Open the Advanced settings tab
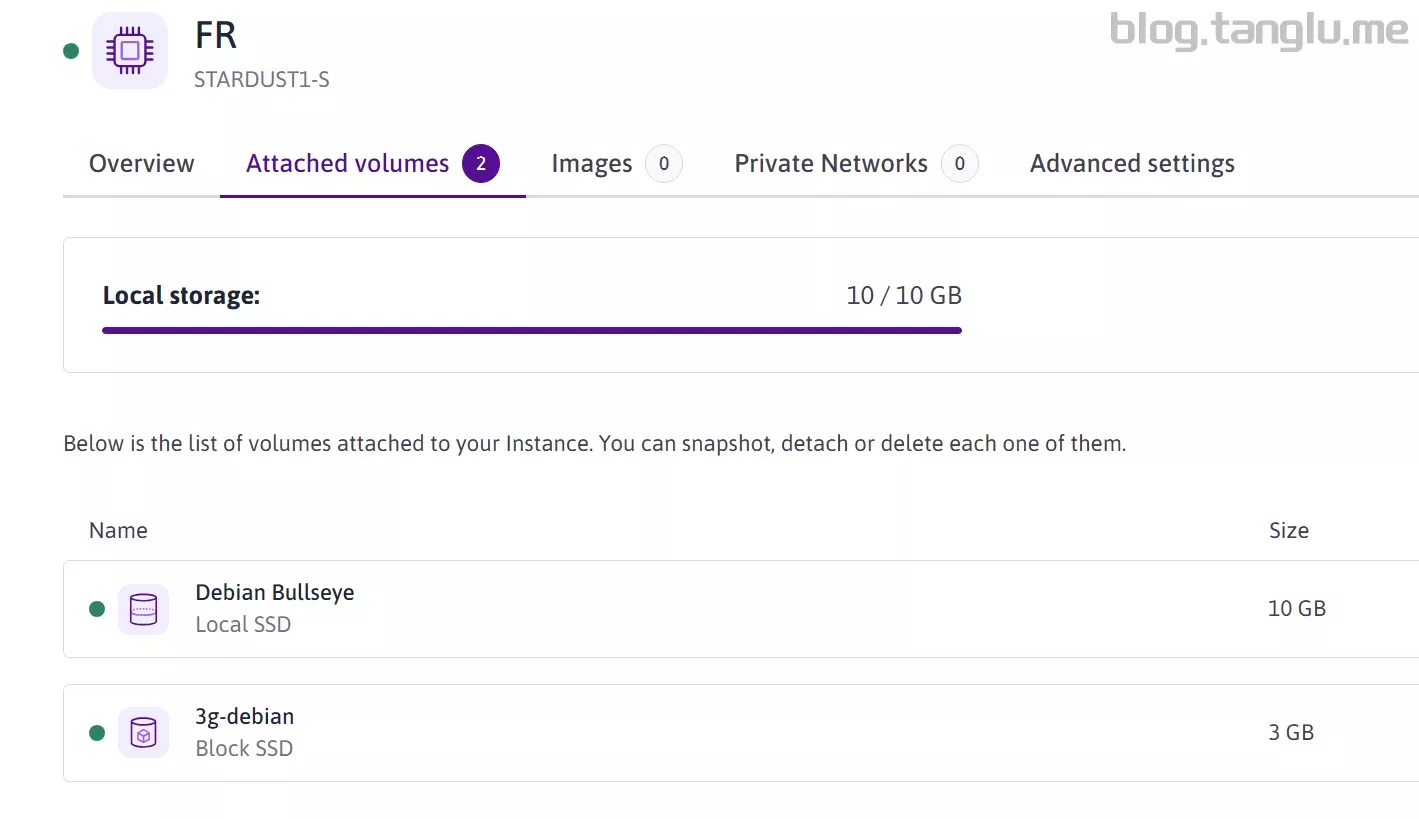The height and width of the screenshot is (819, 1419). coord(1132,164)
